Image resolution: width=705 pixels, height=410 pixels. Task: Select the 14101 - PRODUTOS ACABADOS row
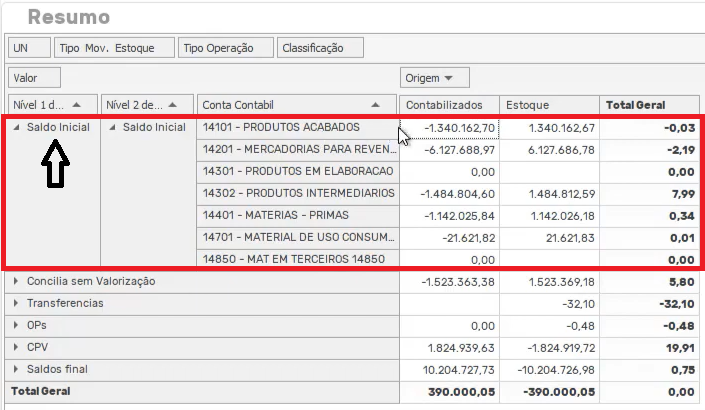click(x=296, y=128)
